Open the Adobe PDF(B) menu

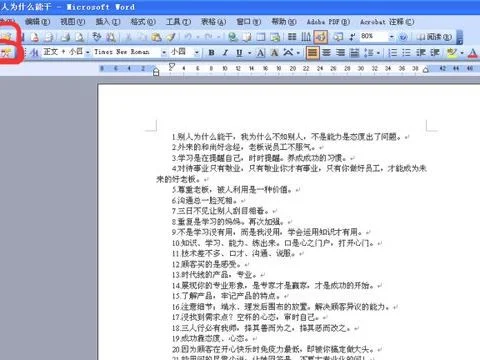coord(328,22)
